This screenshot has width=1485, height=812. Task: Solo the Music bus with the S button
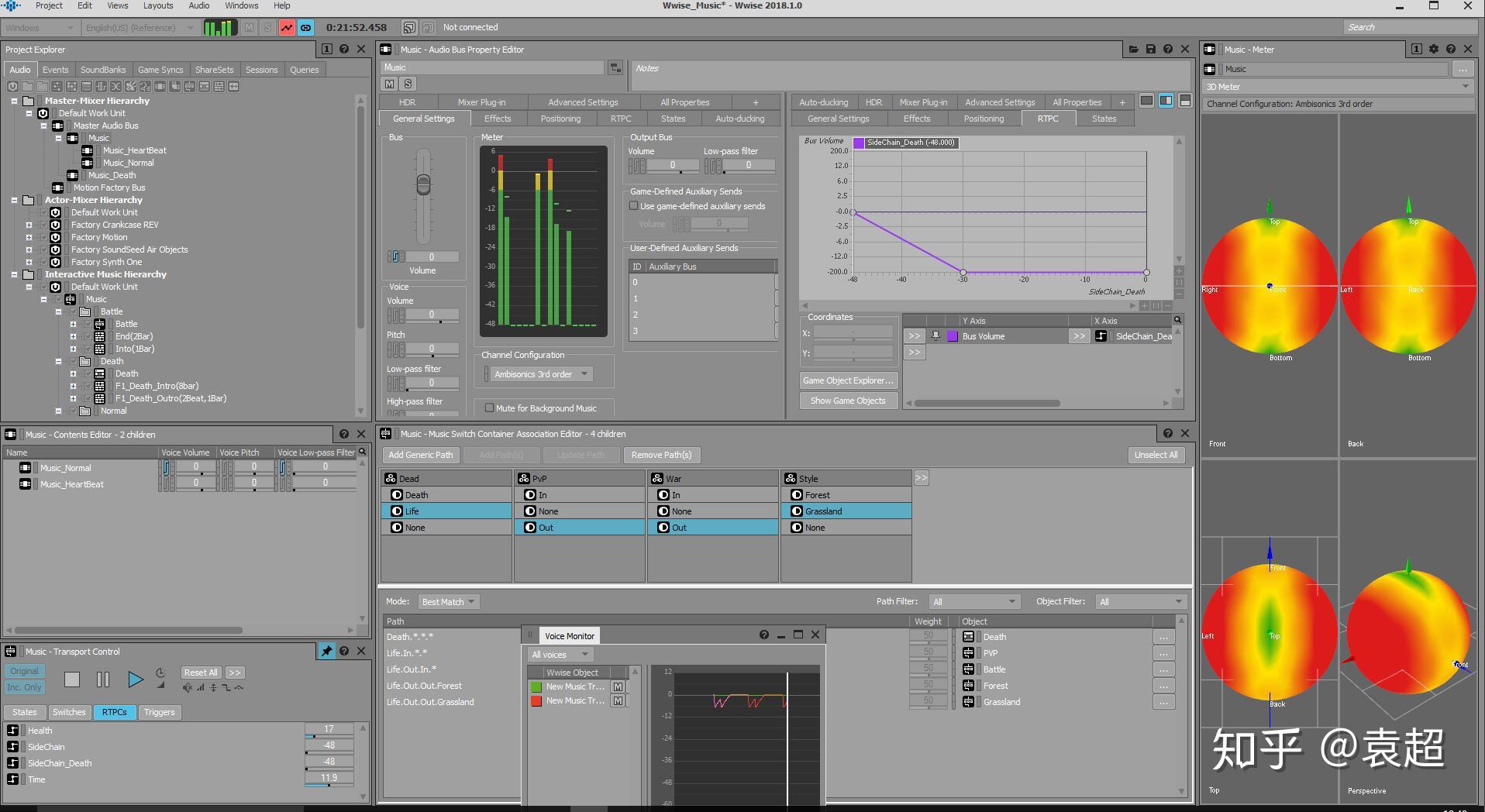point(408,84)
